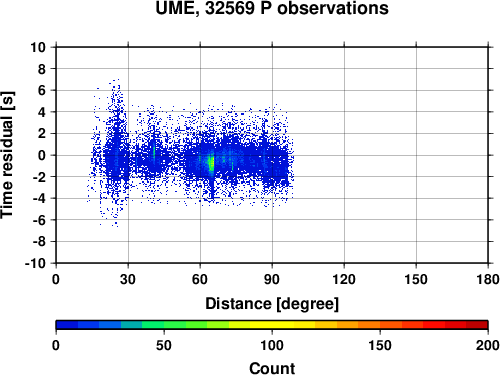Click the Time residual y-axis label

point(7,155)
